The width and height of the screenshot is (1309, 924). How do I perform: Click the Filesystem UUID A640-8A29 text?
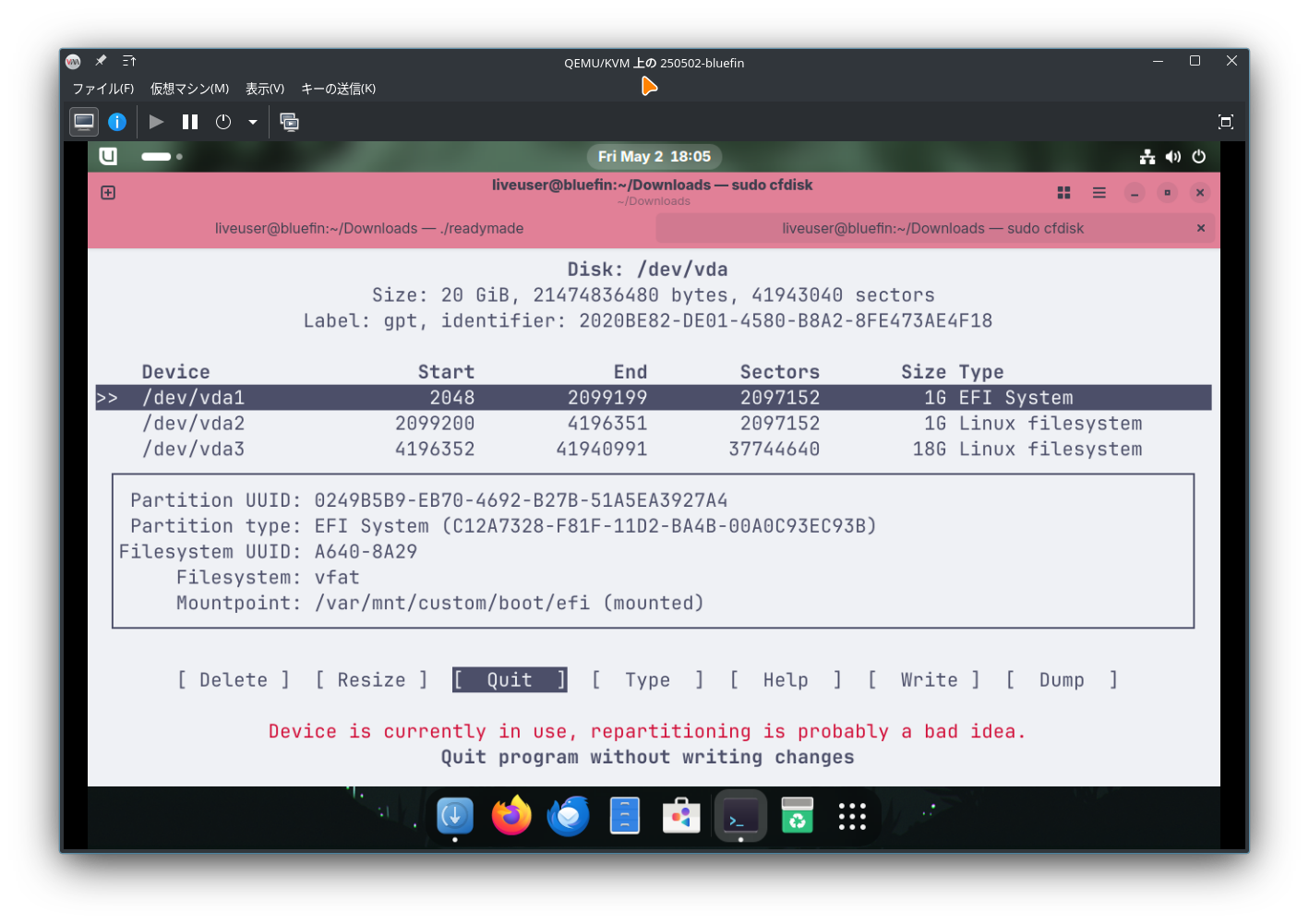coord(268,552)
